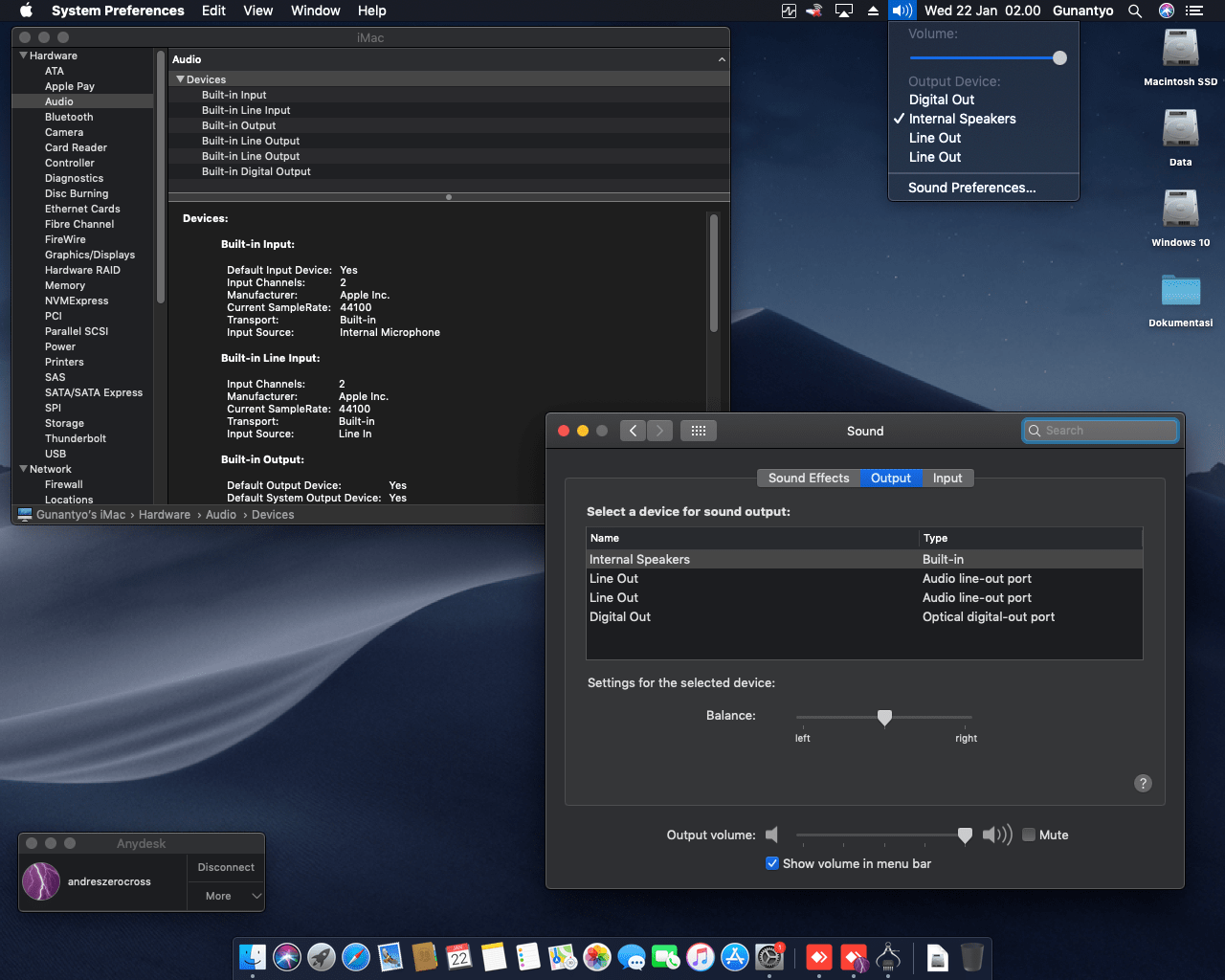
Task: Launch Safari from the Dock
Action: pyautogui.click(x=356, y=956)
